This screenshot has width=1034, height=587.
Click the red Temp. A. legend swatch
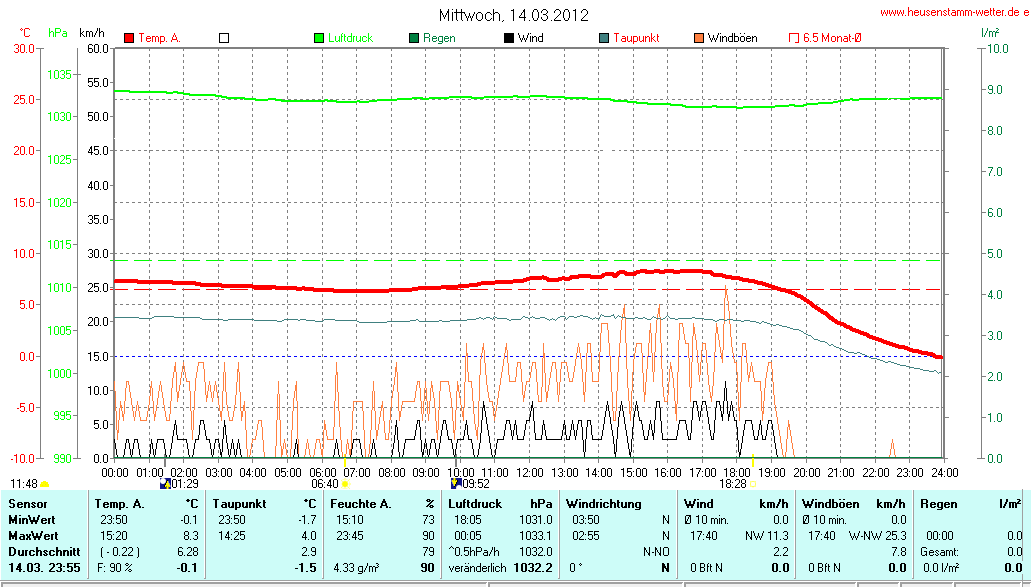click(x=129, y=38)
